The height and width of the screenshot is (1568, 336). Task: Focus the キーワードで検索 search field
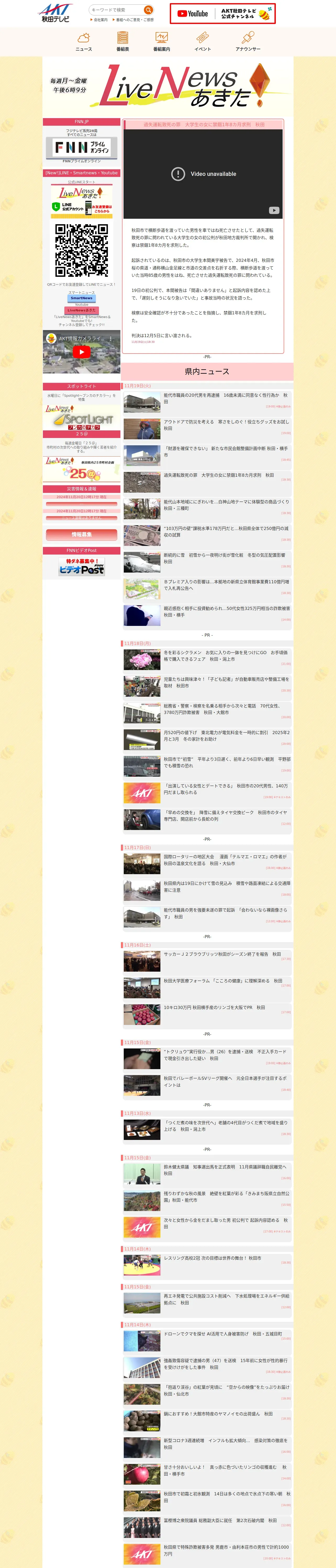pyautogui.click(x=116, y=10)
